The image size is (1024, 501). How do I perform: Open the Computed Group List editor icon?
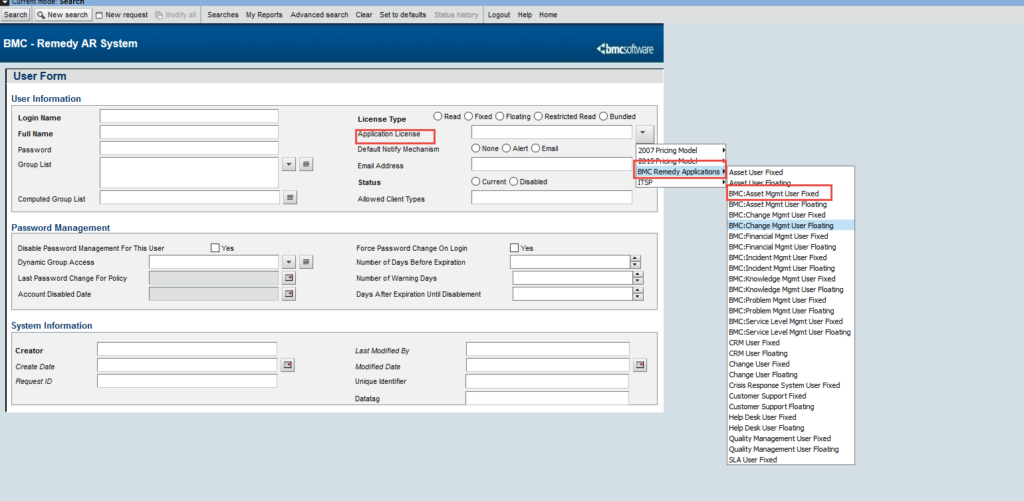290,198
